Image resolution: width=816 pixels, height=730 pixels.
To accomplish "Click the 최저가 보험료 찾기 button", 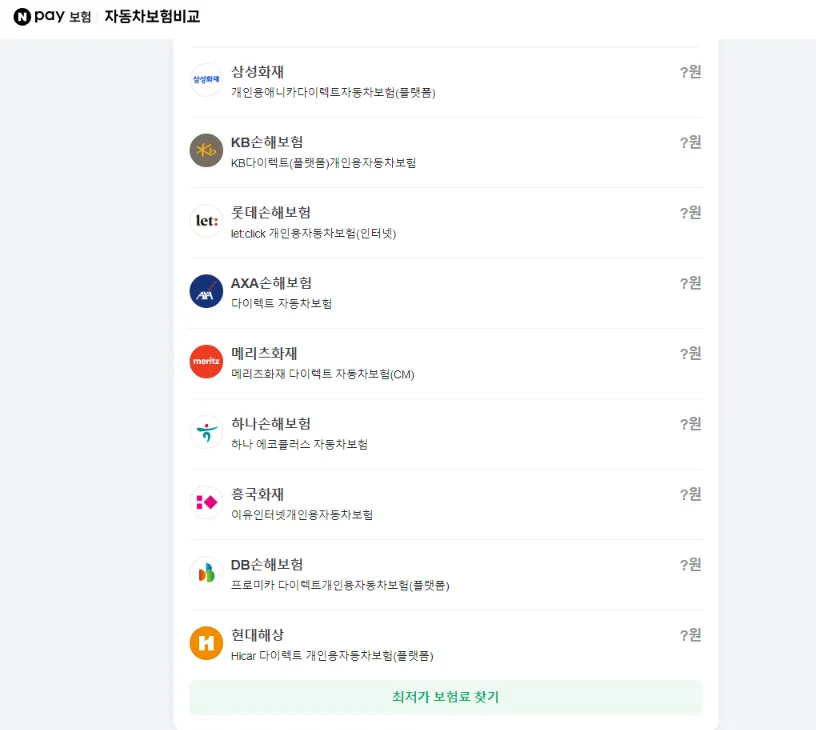I will click(x=445, y=697).
